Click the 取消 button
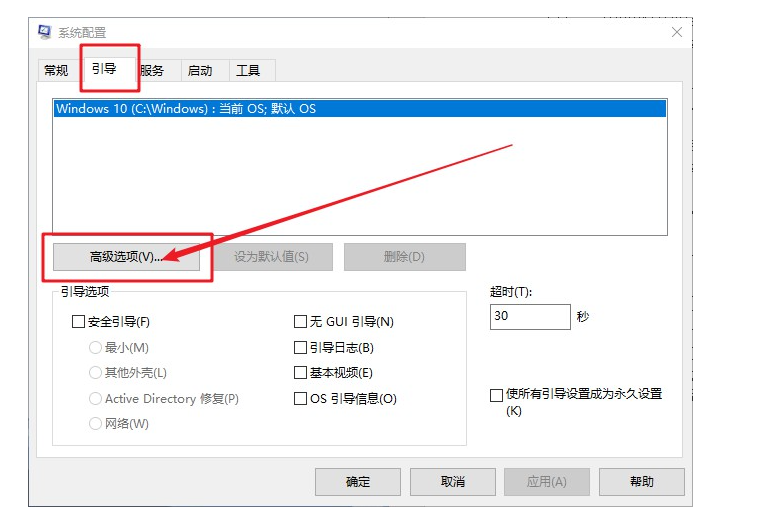Screen dimensions: 761x522 pos(452,482)
